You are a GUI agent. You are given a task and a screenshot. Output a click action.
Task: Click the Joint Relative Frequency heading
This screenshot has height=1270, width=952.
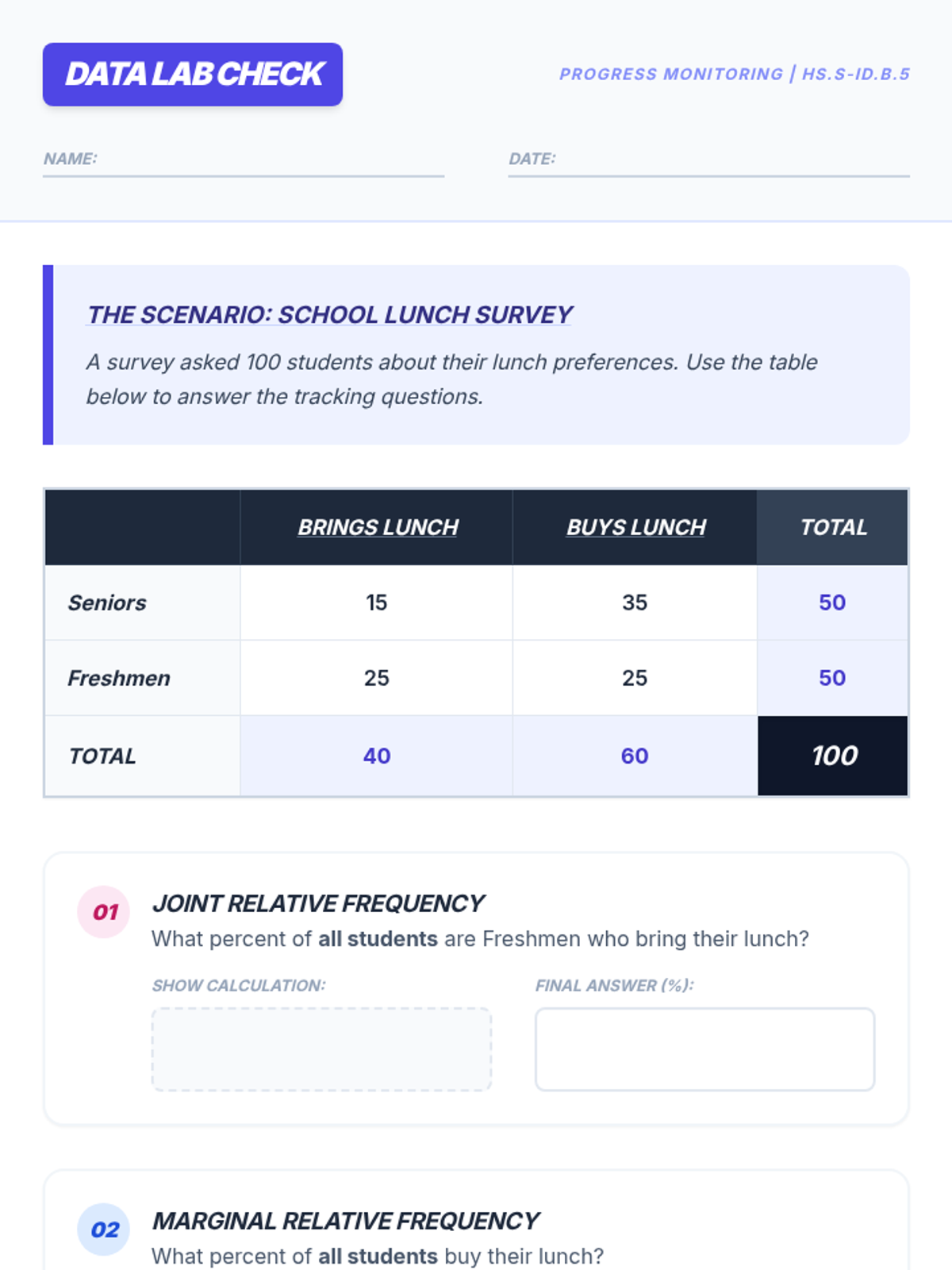[x=318, y=903]
